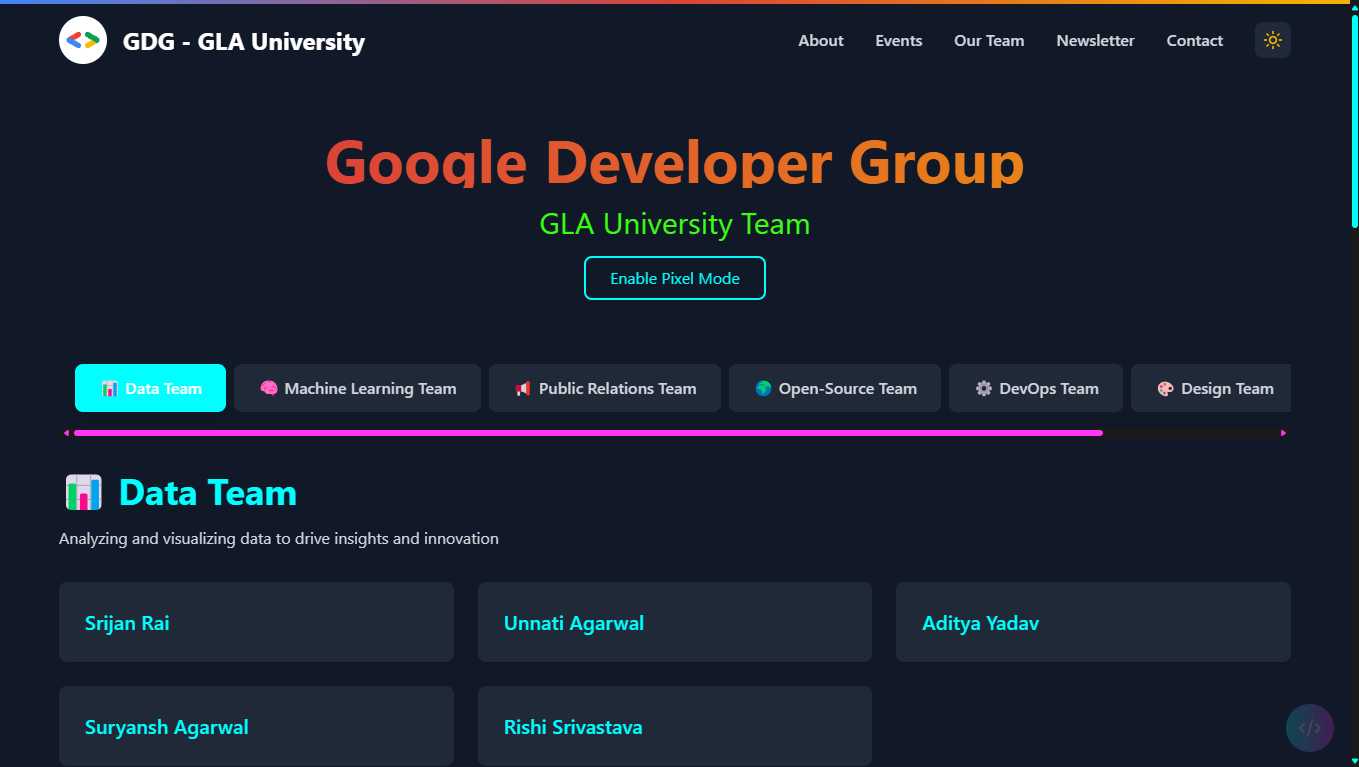This screenshot has width=1359, height=767.
Task: Select the Open-Source Team tab
Action: click(x=835, y=388)
